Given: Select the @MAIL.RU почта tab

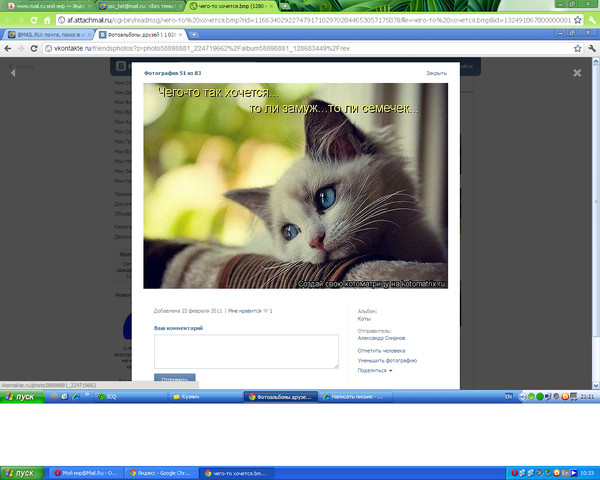Looking at the screenshot, I should tap(49, 35).
